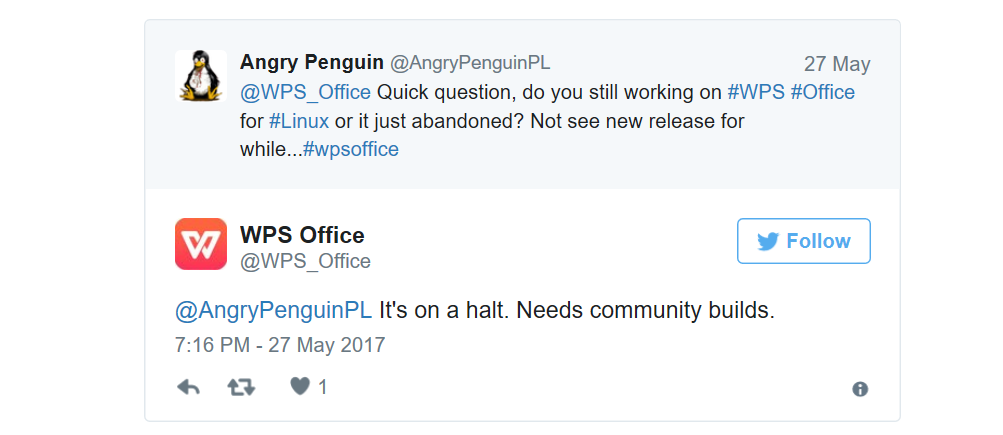The width and height of the screenshot is (1003, 435).
Task: Open the #WPS hashtag
Action: [x=756, y=92]
